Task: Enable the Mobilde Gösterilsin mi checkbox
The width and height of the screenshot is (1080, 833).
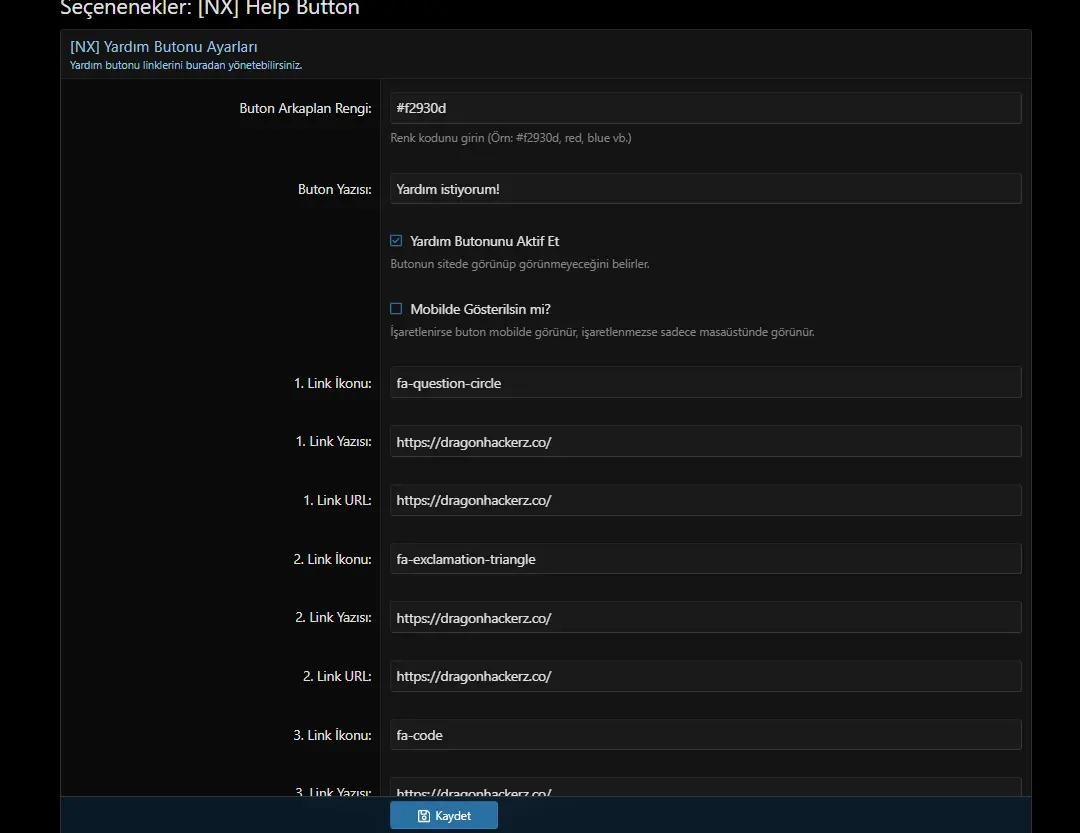Action: 396,309
